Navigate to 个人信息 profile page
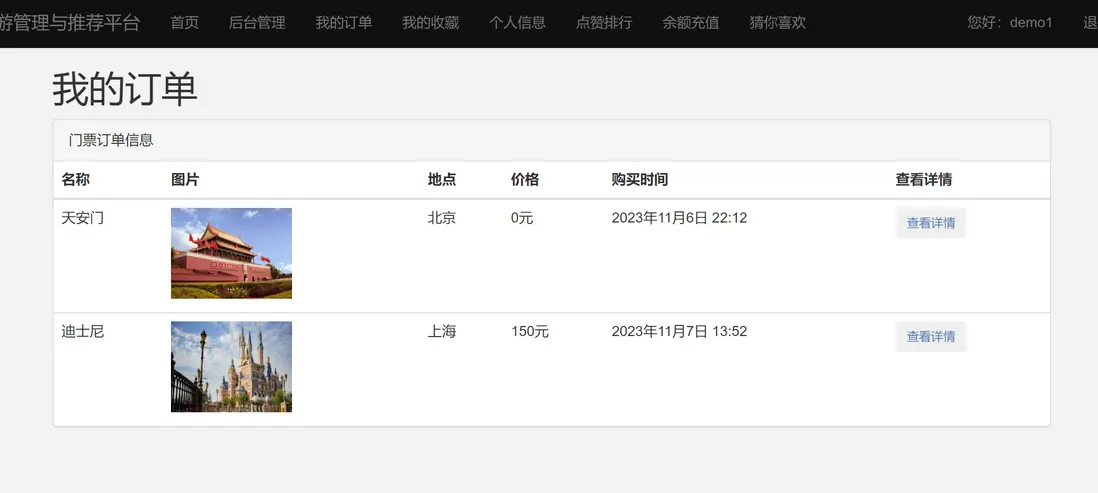This screenshot has width=1098, height=493. point(518,23)
